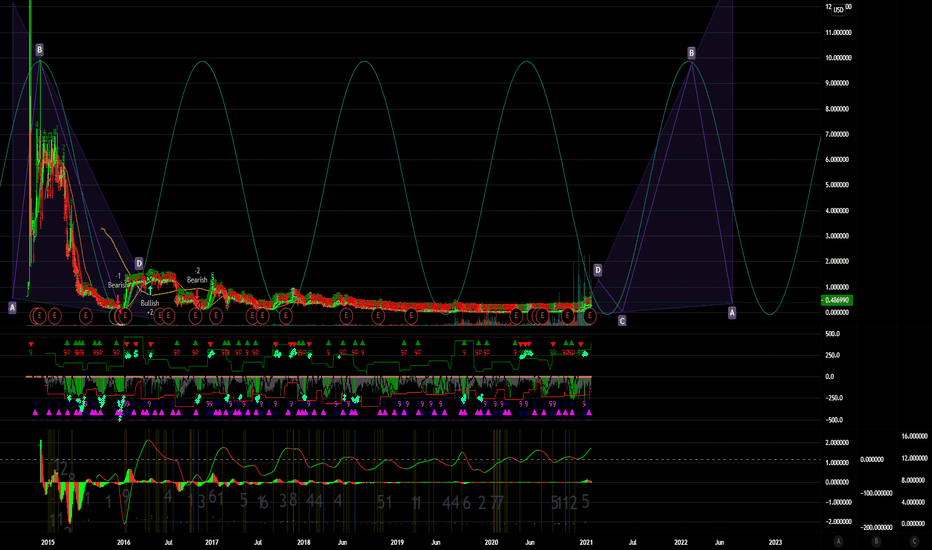
Task: Select pattern point B above 2022
Action: [x=691, y=53]
